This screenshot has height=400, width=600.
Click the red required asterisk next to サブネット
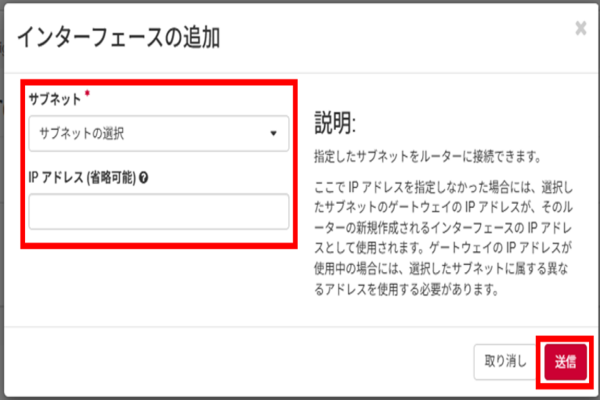point(87,93)
